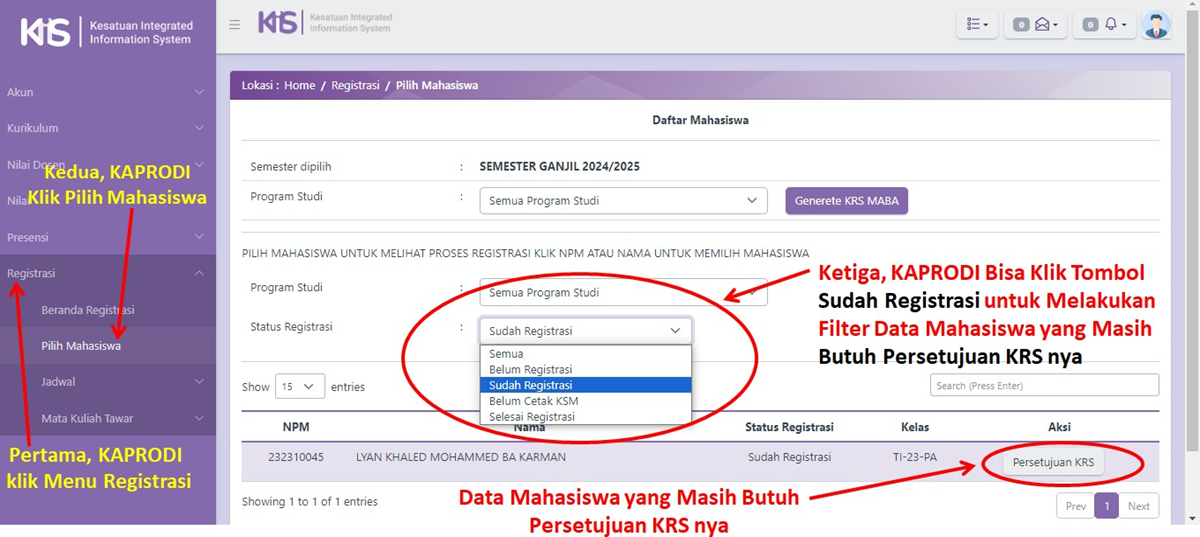Open Beranda Registrasi in sidebar
The image size is (1200, 537).
[88, 310]
